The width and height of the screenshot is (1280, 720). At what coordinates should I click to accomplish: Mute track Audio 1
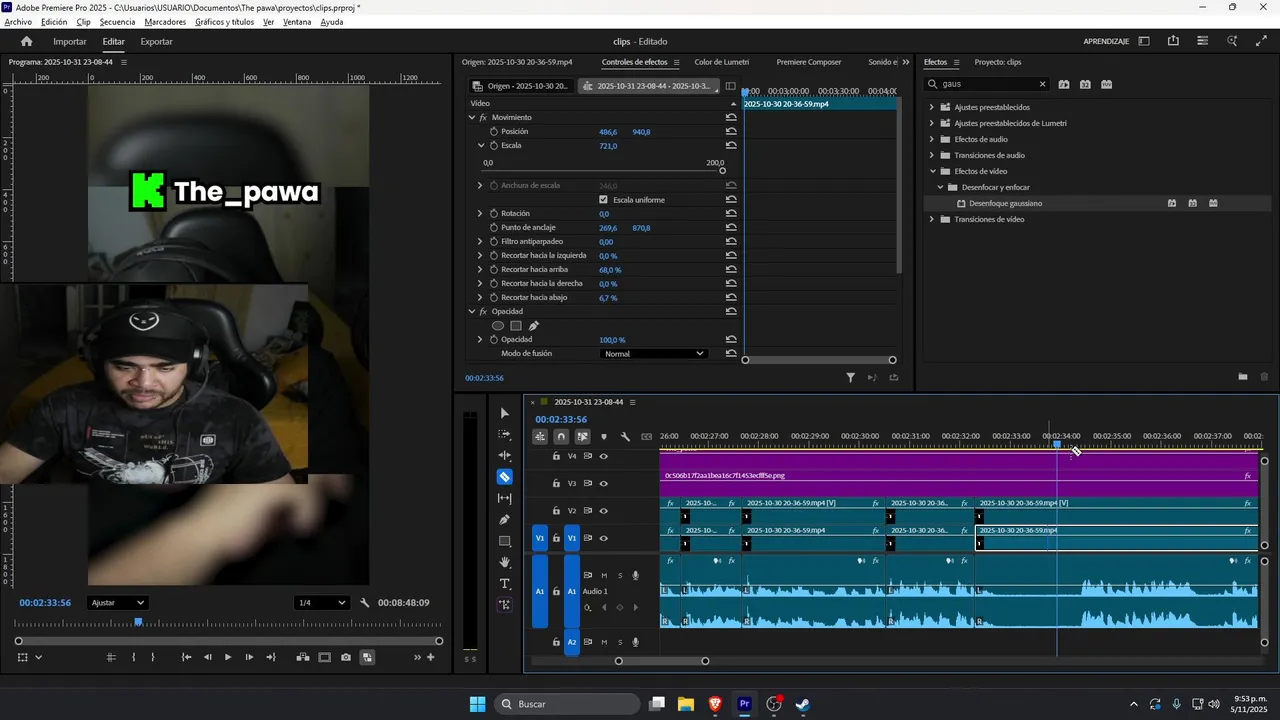604,575
